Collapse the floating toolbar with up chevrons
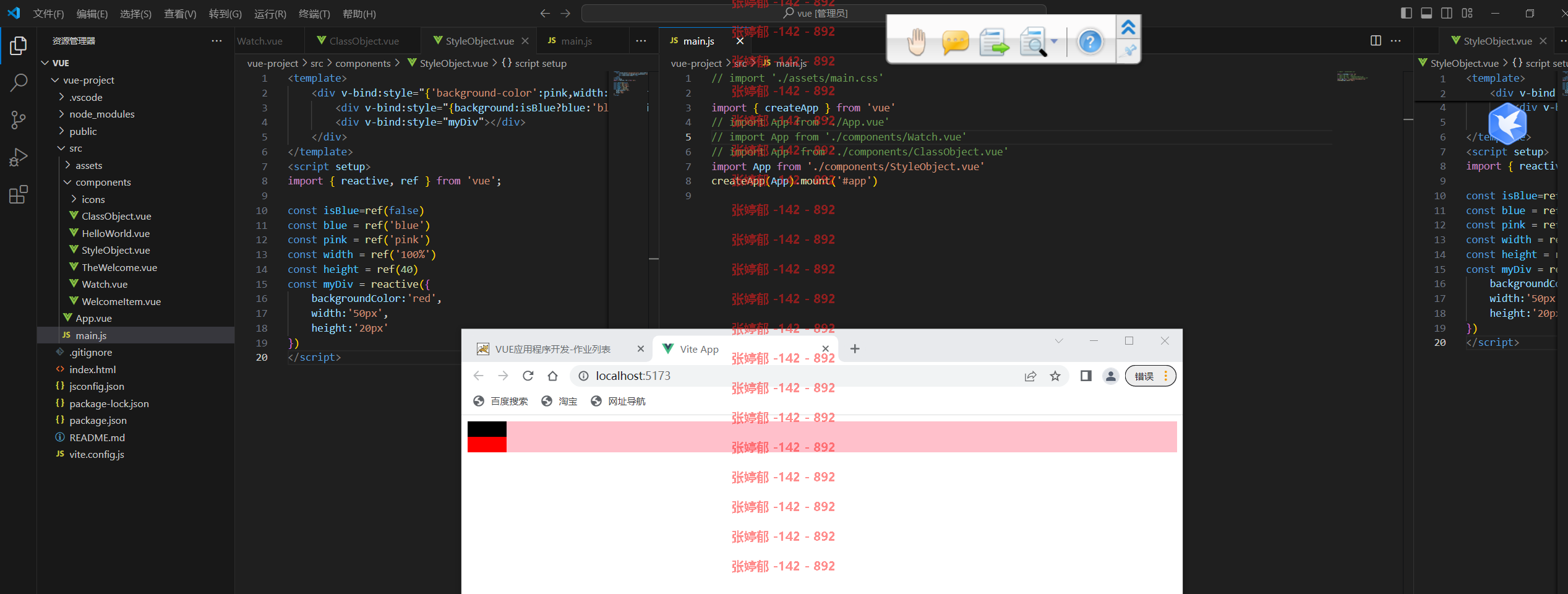Screen dimensions: 1568x594 tap(1128, 27)
